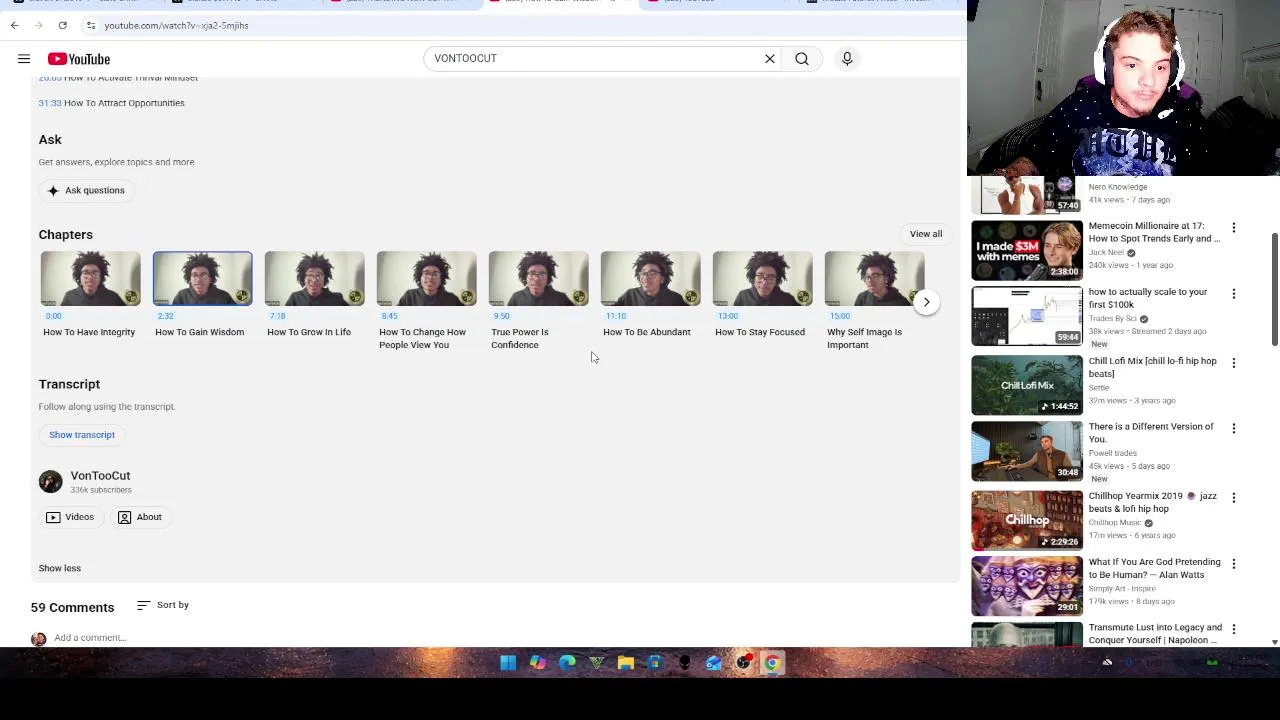This screenshot has width=1280, height=720.
Task: Open the YouTube hamburger guide menu
Action: (24, 59)
